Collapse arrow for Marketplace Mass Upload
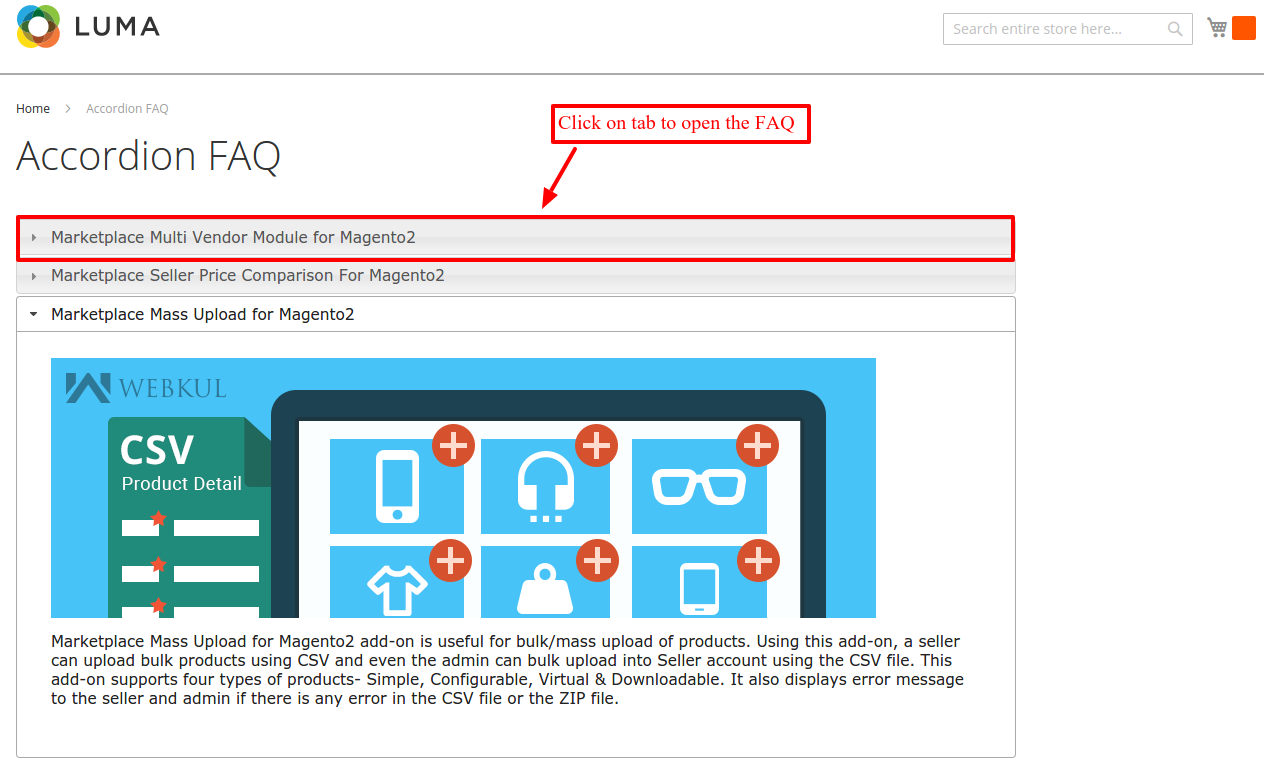The width and height of the screenshot is (1264, 762). pyautogui.click(x=34, y=314)
